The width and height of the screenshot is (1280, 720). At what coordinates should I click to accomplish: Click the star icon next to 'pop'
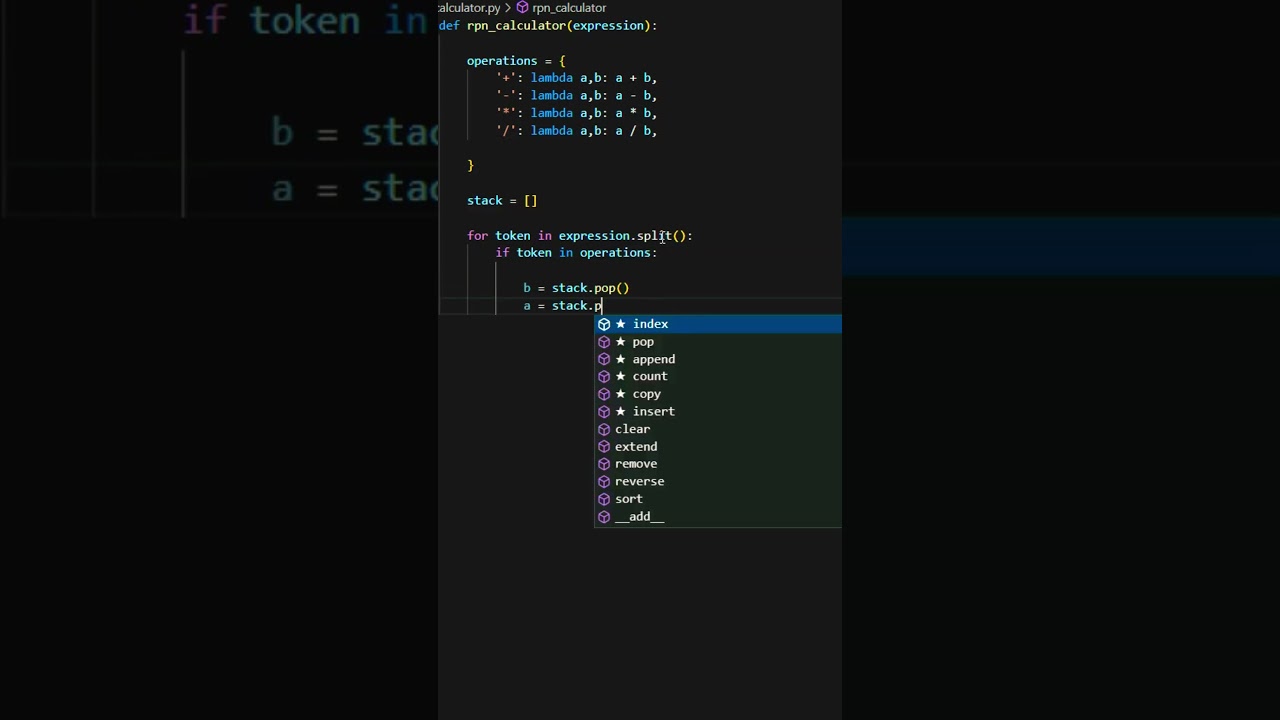pos(621,342)
